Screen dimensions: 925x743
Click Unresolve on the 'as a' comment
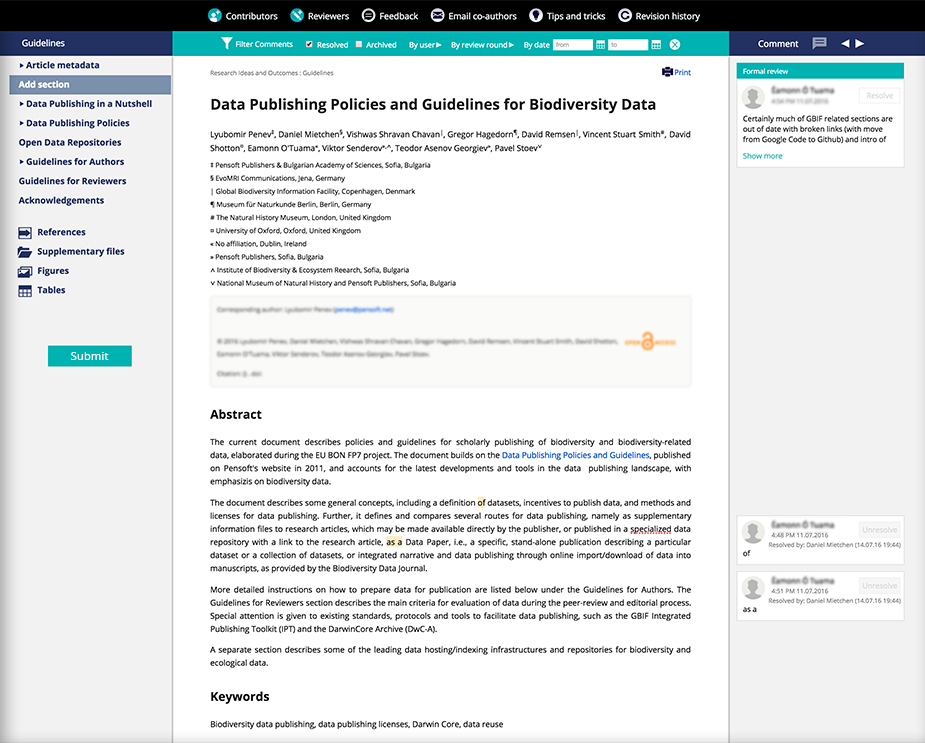click(x=880, y=585)
